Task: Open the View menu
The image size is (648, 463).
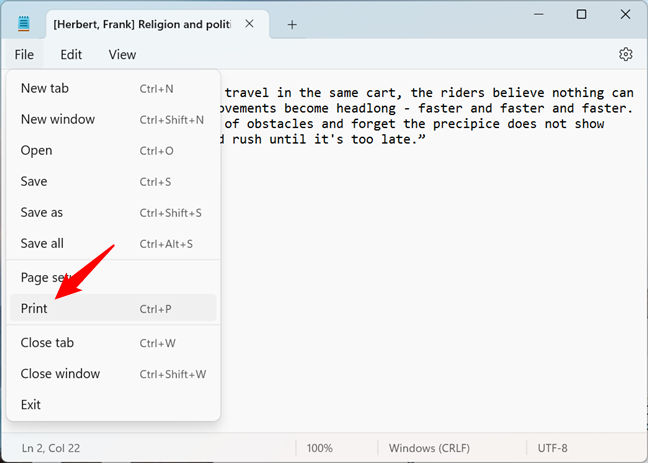Action: tap(122, 55)
